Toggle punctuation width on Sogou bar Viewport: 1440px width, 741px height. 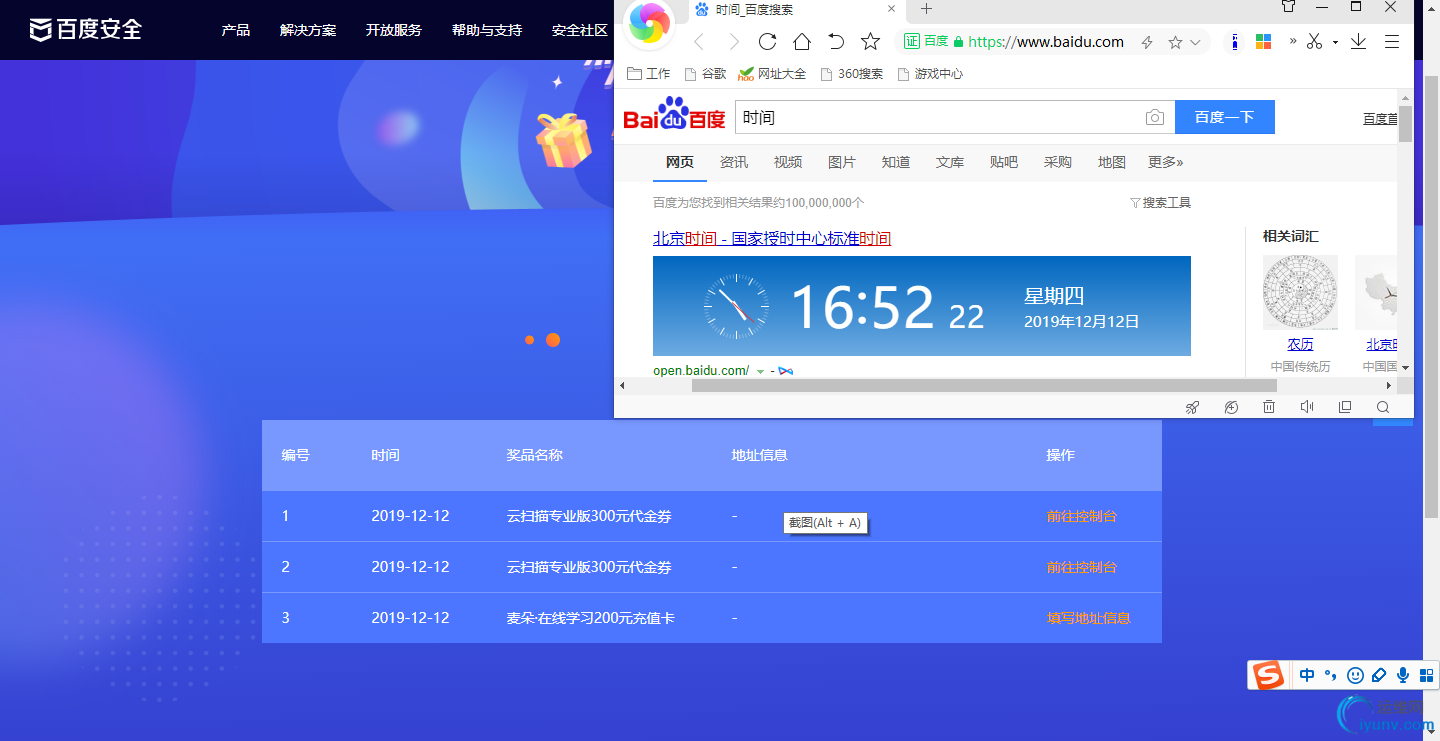click(1331, 675)
